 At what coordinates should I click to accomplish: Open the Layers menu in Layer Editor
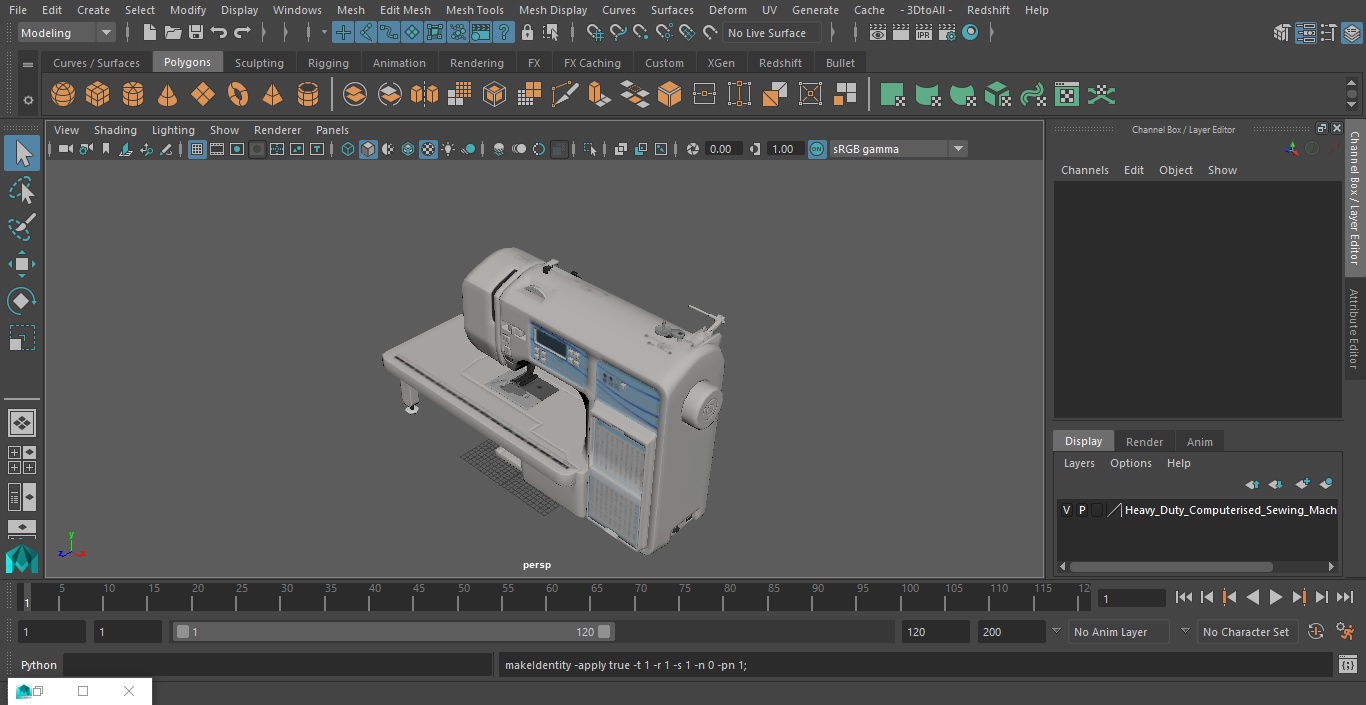click(x=1079, y=463)
